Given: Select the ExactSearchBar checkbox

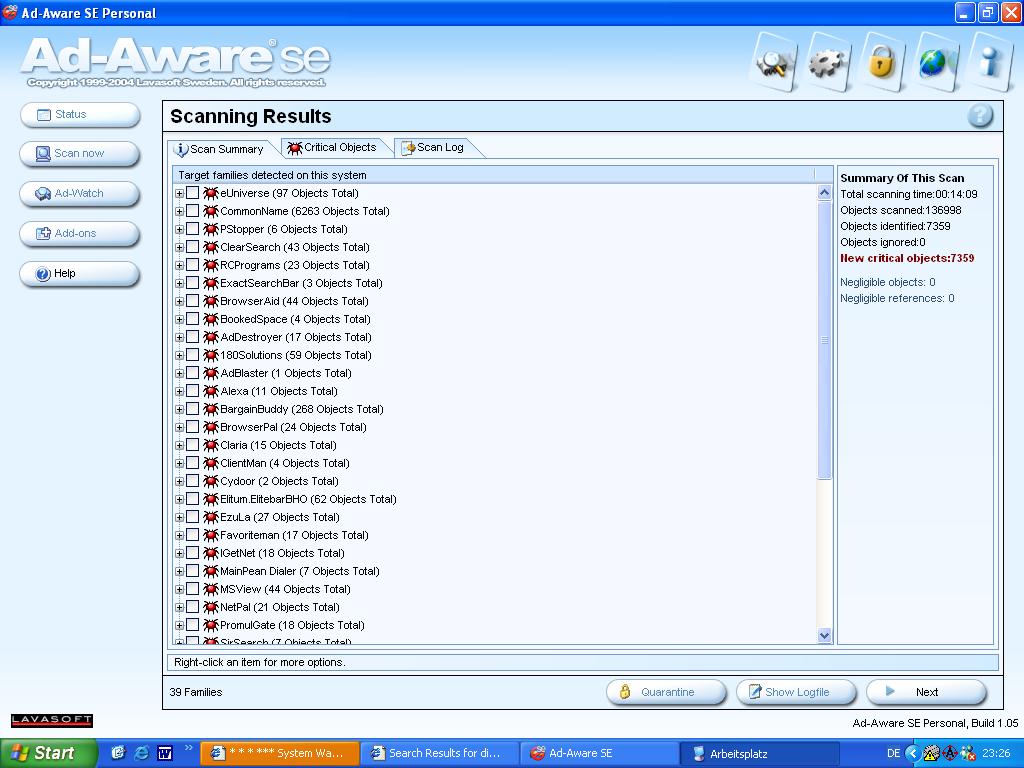Looking at the screenshot, I should [192, 283].
